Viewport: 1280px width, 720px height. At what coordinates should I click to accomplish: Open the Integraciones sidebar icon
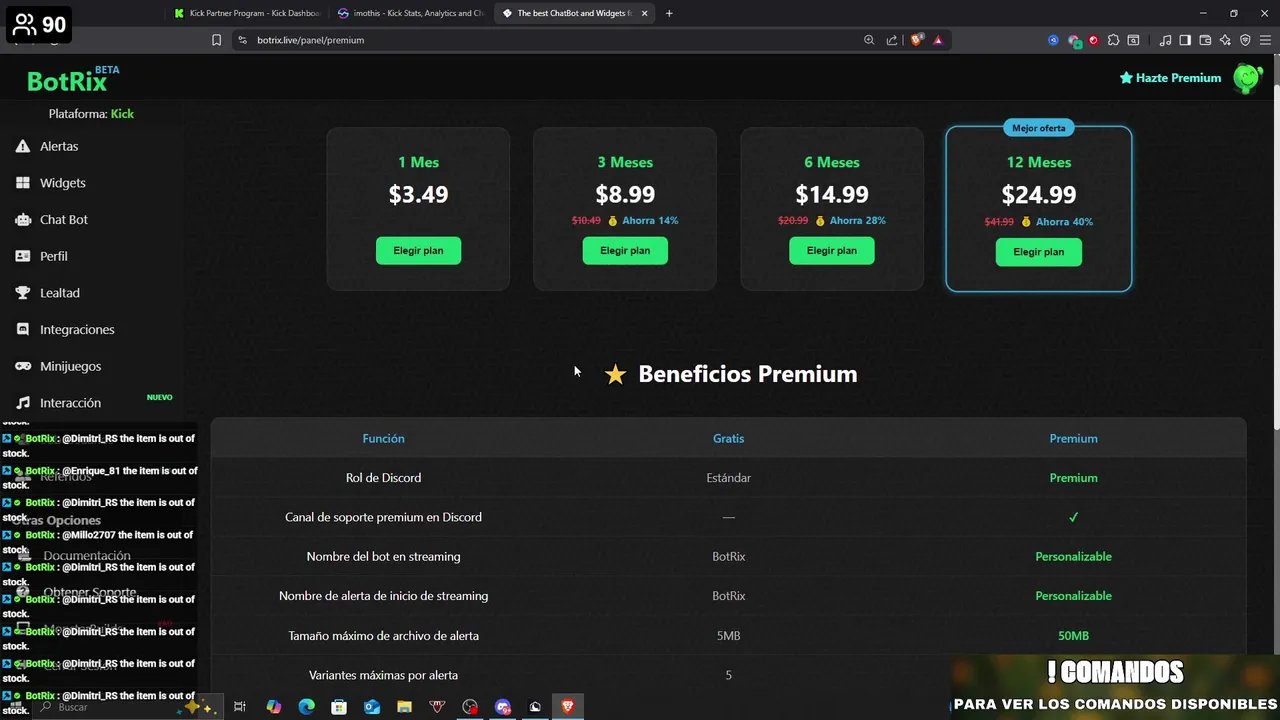click(x=22, y=330)
